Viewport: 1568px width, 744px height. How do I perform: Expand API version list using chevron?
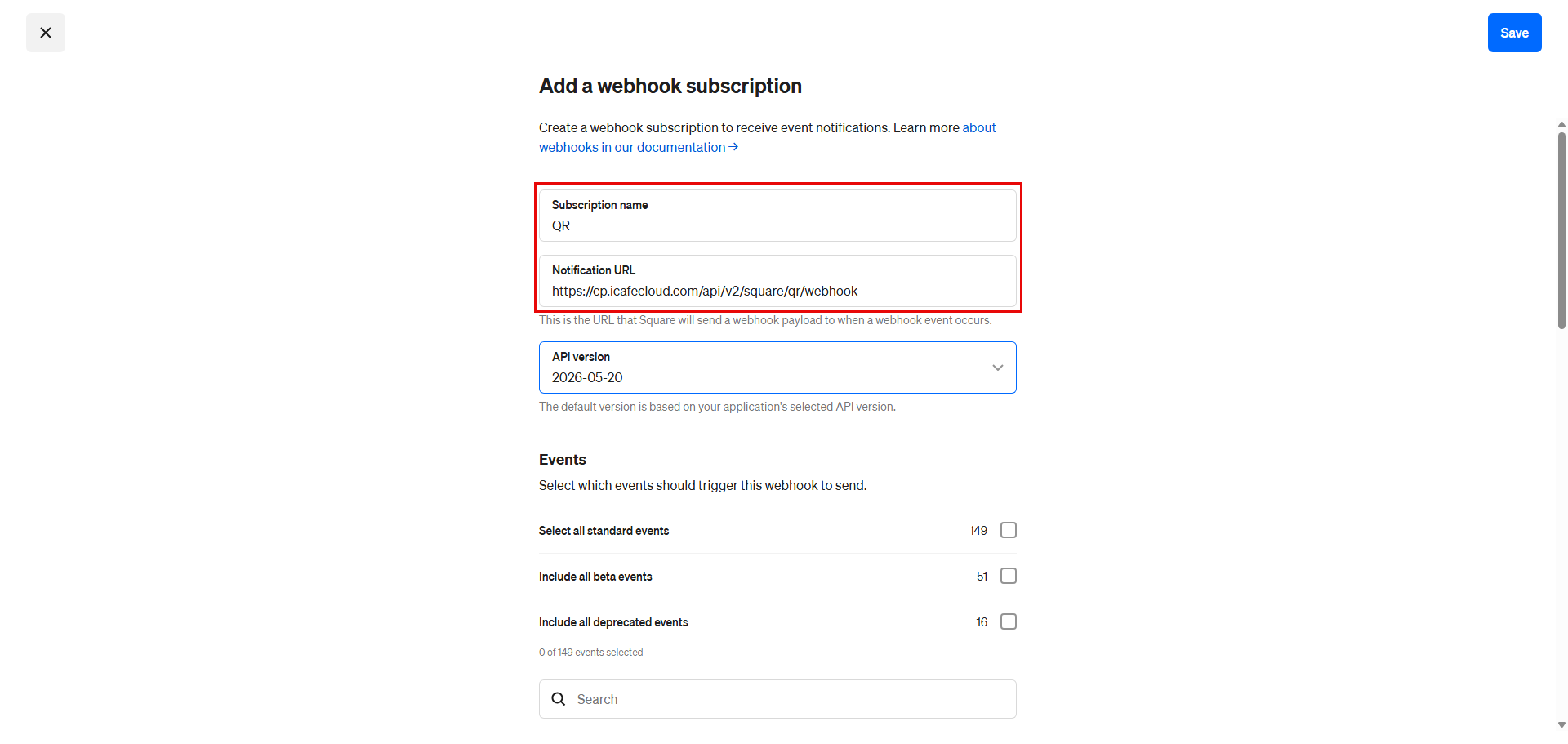pos(997,368)
